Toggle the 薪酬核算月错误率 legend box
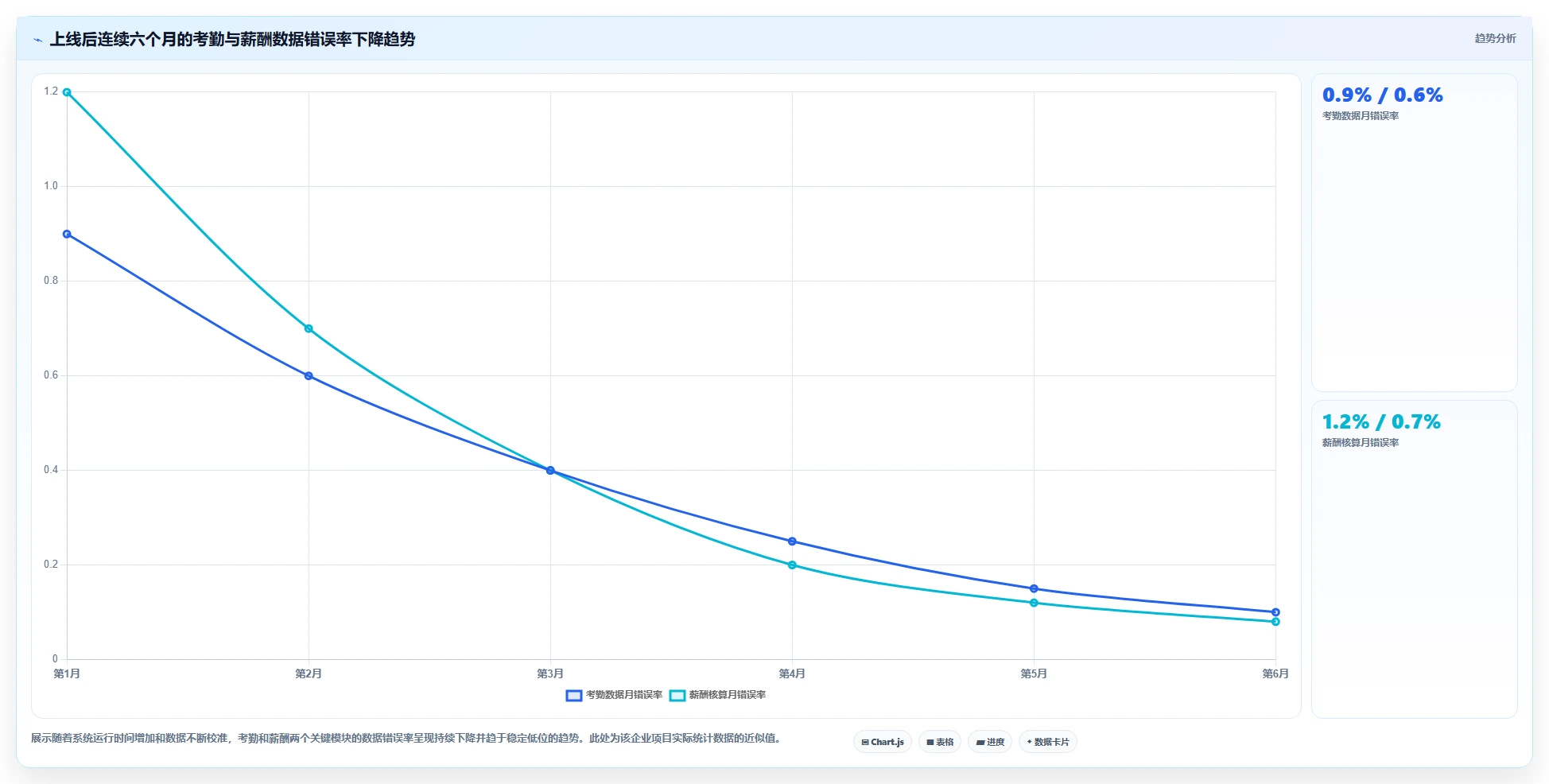This screenshot has height=784, width=1549. click(677, 695)
